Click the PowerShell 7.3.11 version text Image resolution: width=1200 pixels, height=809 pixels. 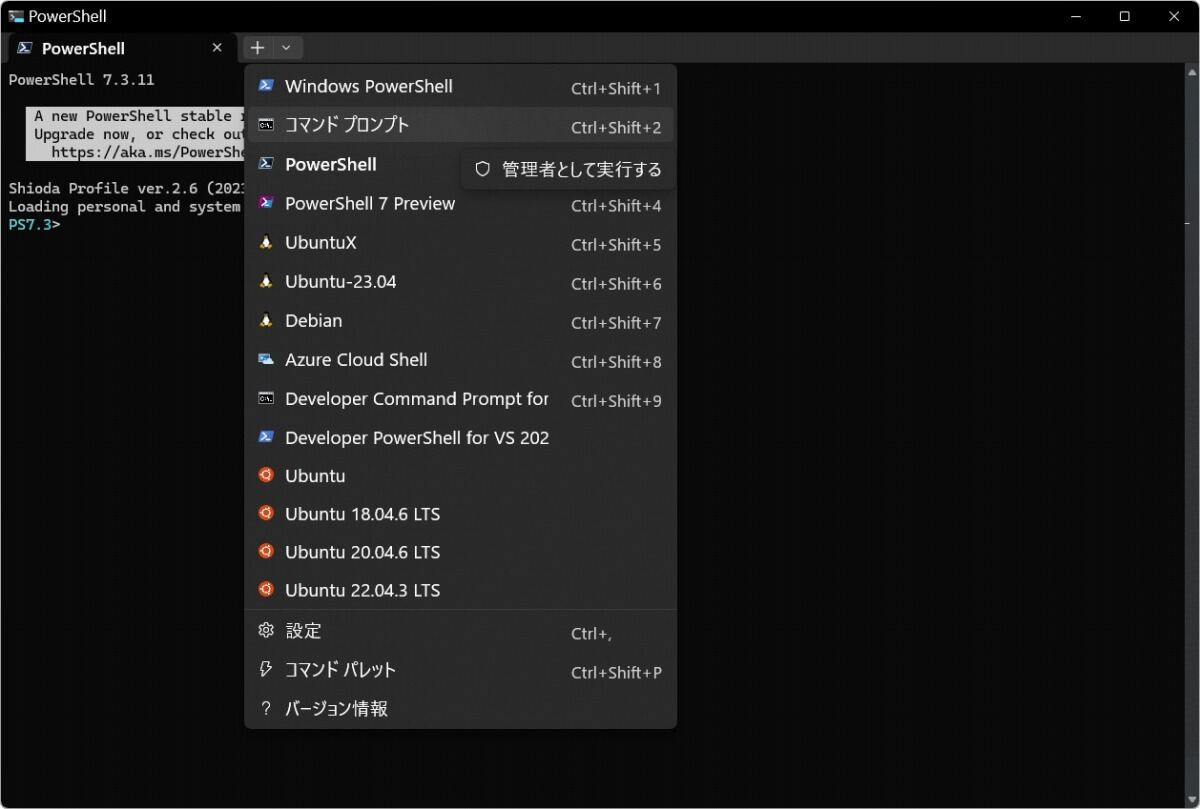(81, 80)
